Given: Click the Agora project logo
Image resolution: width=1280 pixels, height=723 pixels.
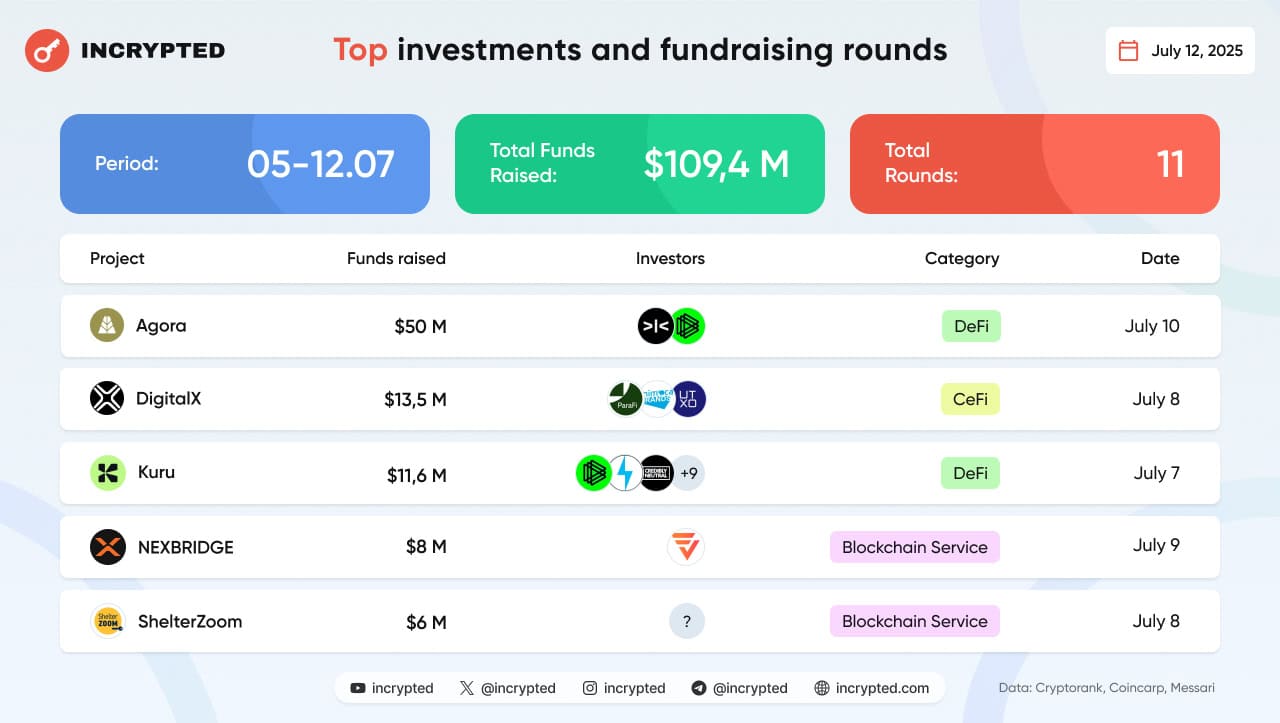Looking at the screenshot, I should tap(107, 326).
